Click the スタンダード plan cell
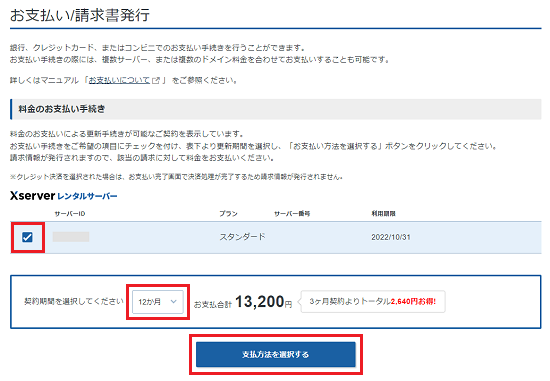 click(242, 237)
